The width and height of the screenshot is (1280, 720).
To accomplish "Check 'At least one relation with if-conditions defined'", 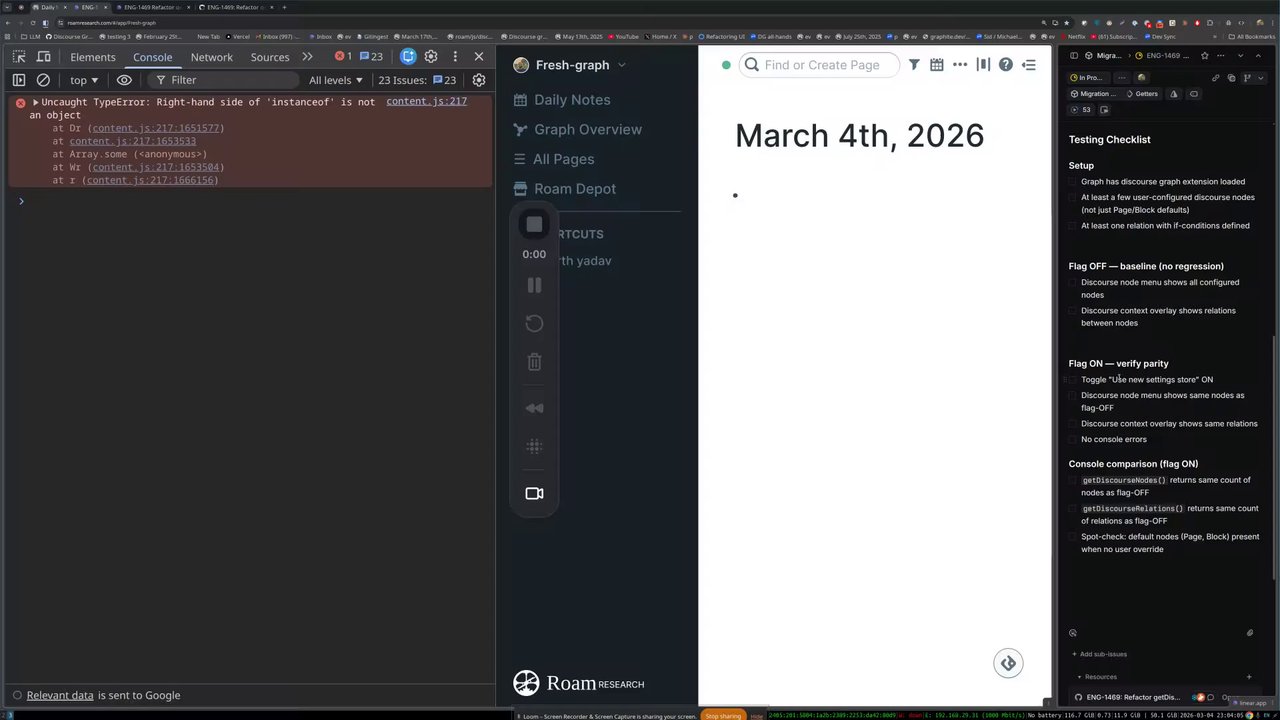I will coord(1073,226).
